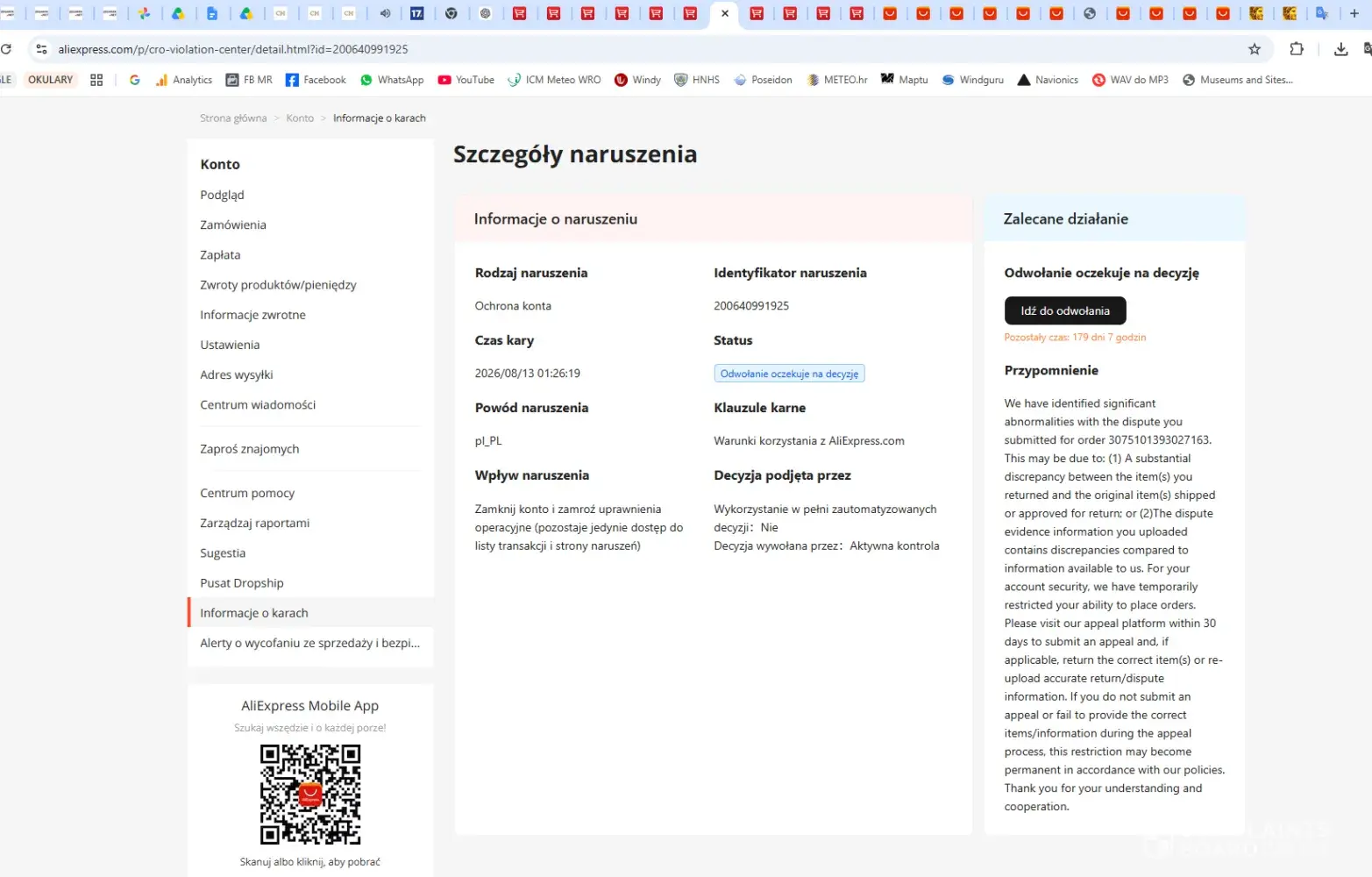Click the pl_PL violation reason value

488,441
